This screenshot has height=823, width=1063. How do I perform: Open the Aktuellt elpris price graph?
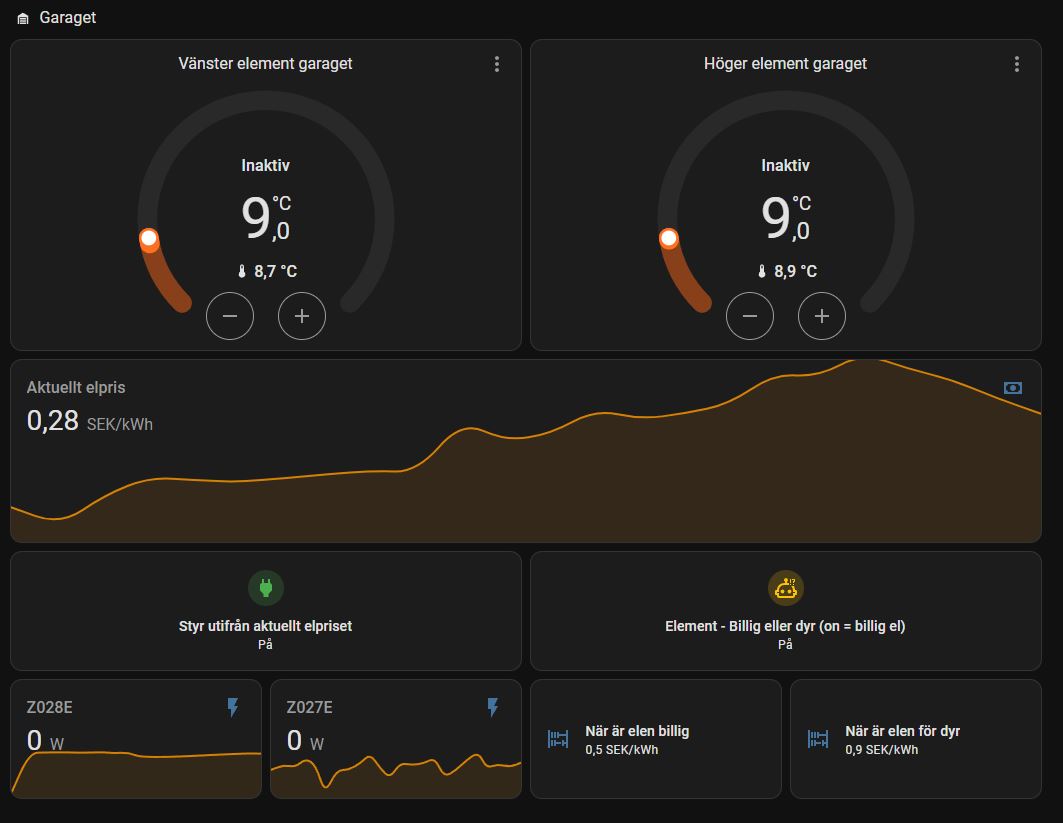coord(525,470)
